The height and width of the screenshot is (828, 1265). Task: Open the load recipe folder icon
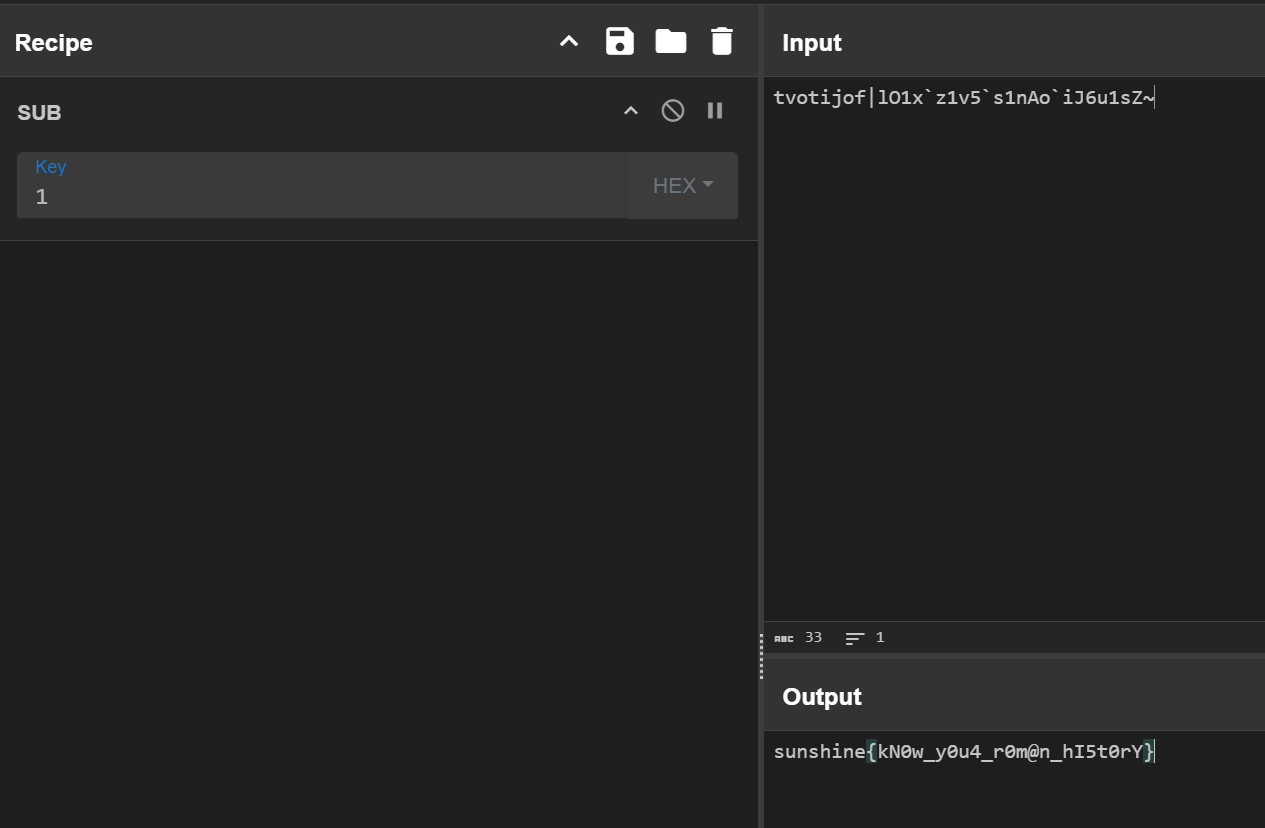point(670,42)
